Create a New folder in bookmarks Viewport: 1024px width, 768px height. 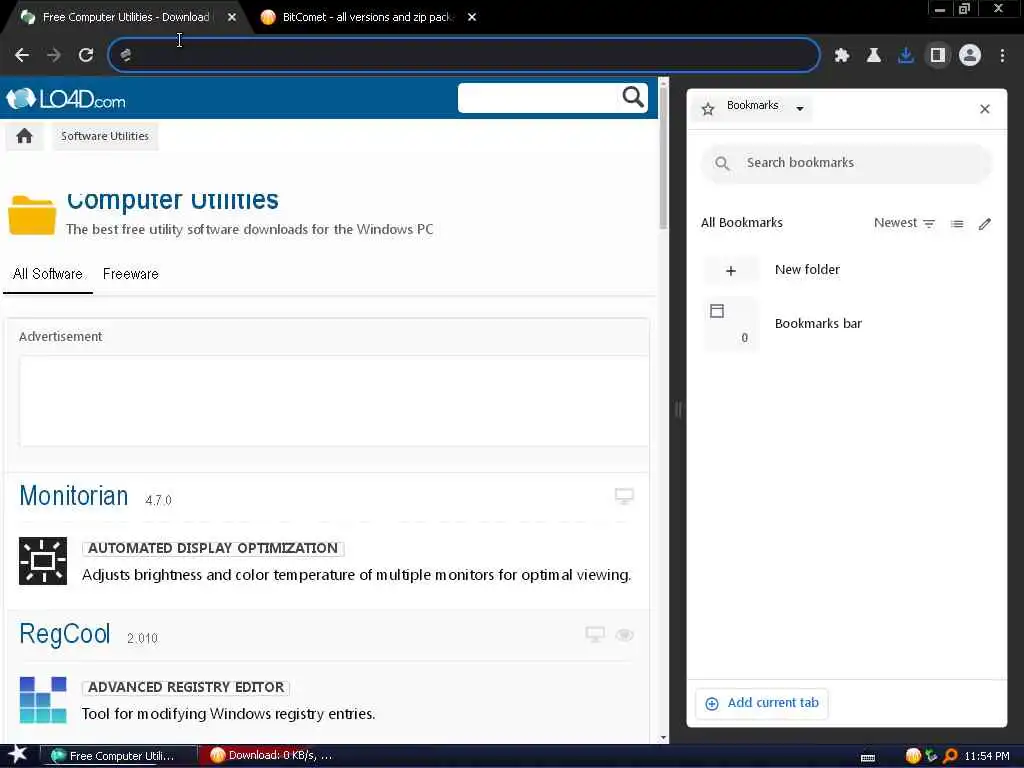[846, 270]
